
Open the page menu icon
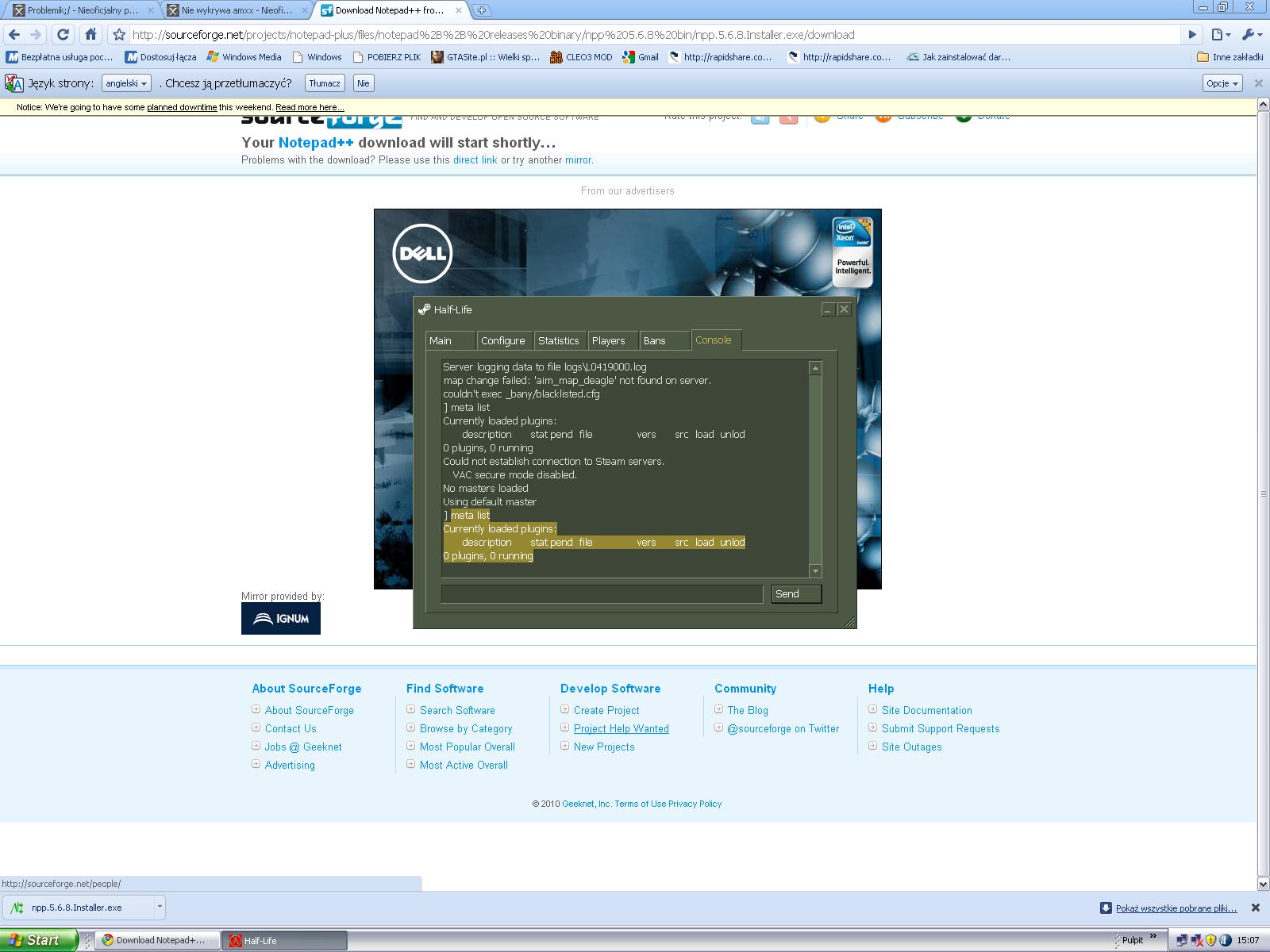point(1221,34)
